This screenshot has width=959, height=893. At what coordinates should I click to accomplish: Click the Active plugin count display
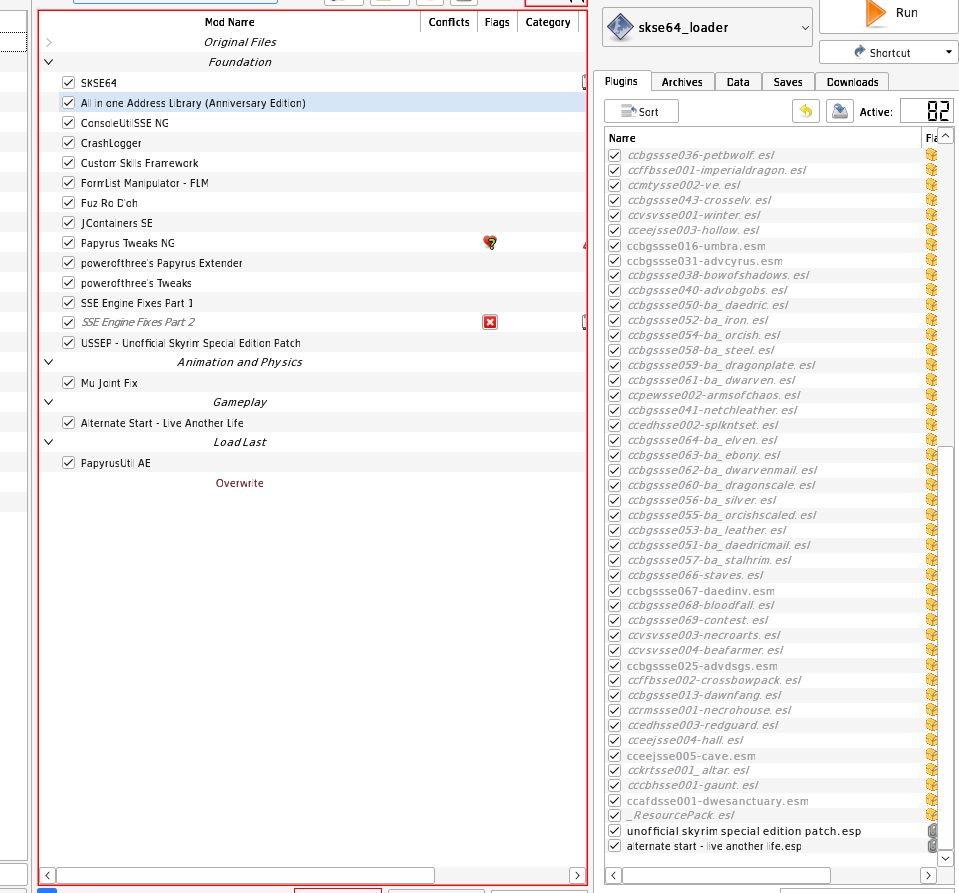(x=927, y=111)
